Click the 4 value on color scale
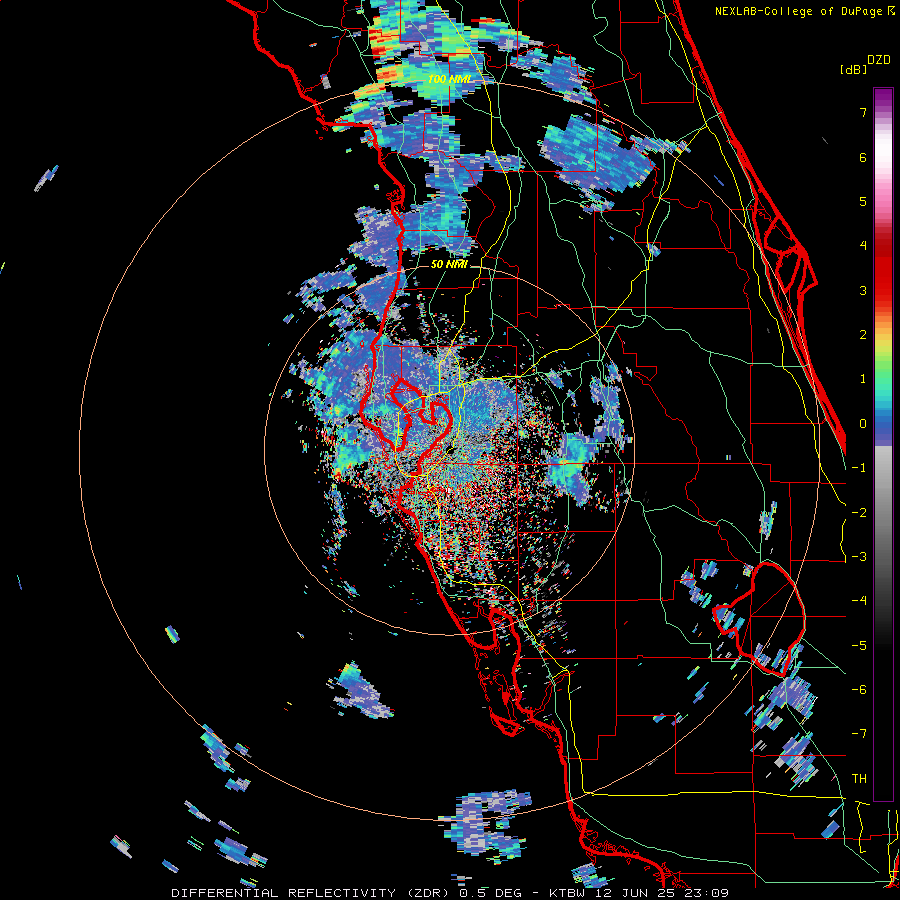 (x=863, y=246)
